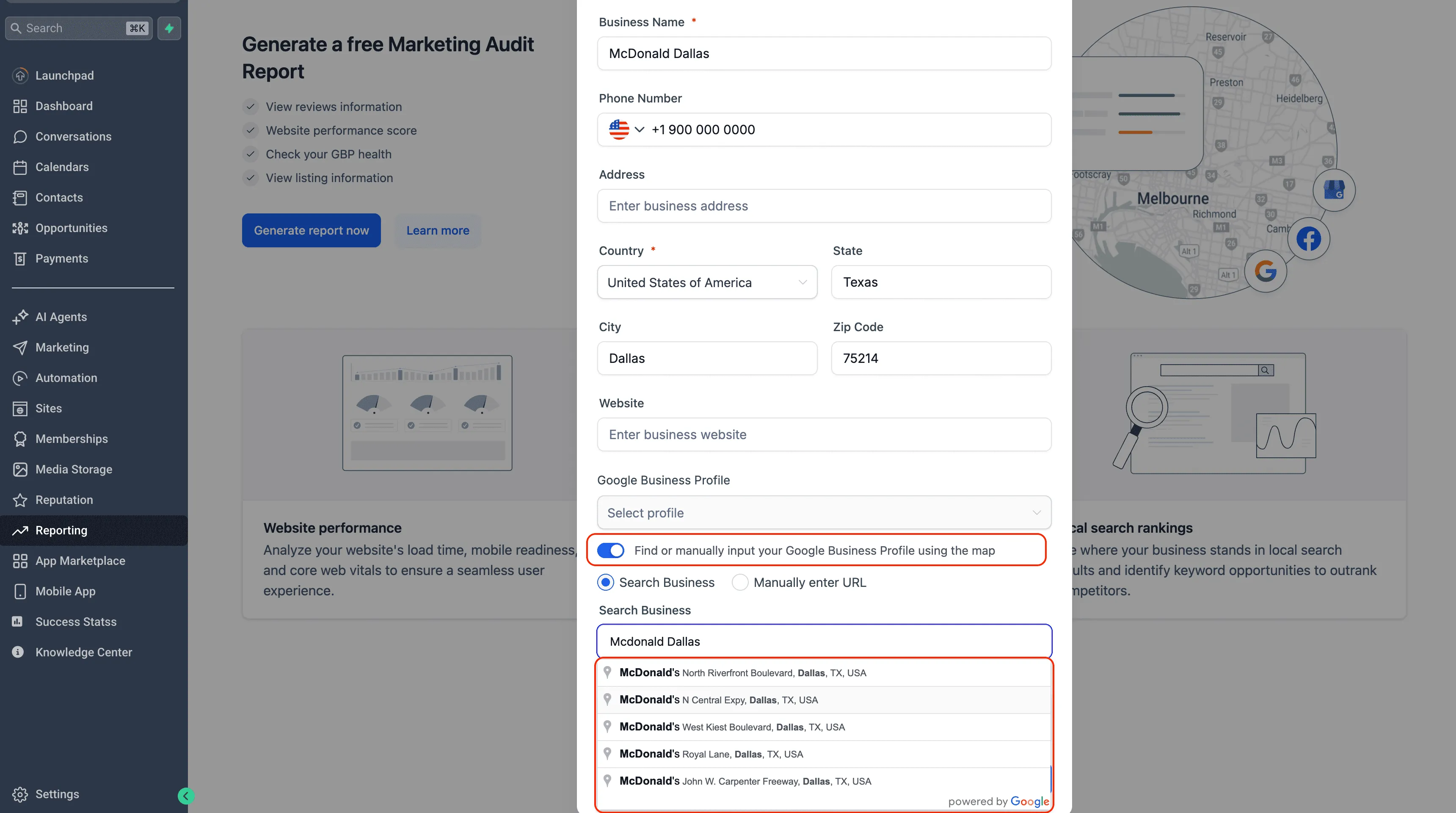Open AI Agents via its sparkle icon
This screenshot has width=1456, height=813.
21,317
